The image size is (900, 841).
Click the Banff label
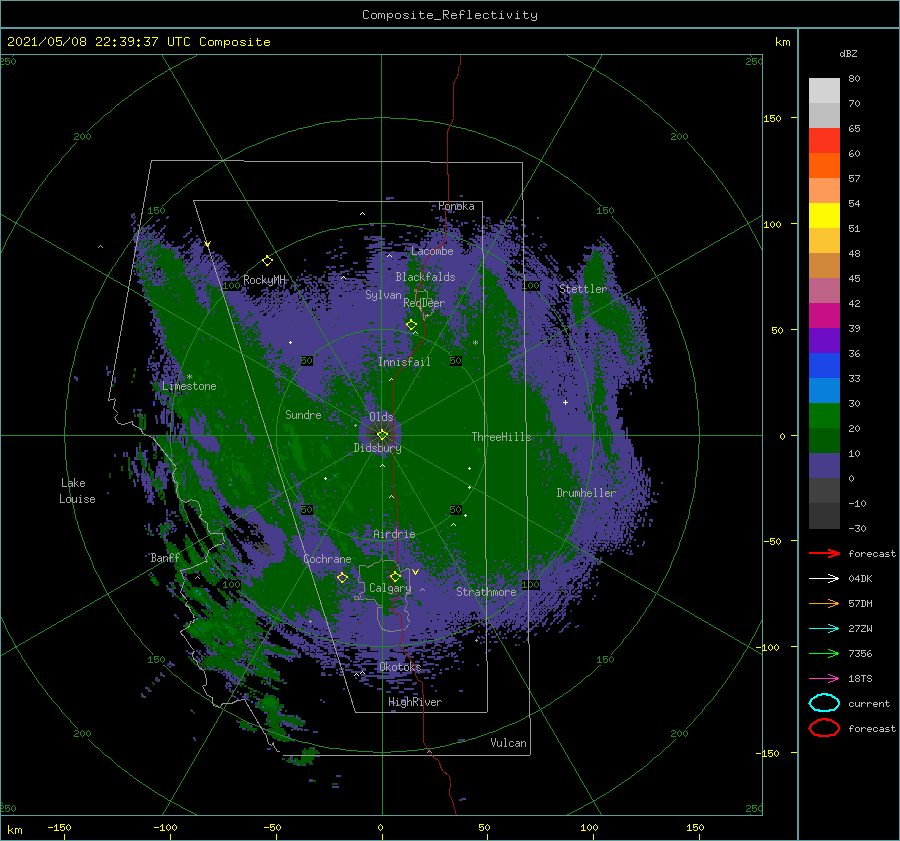click(165, 557)
